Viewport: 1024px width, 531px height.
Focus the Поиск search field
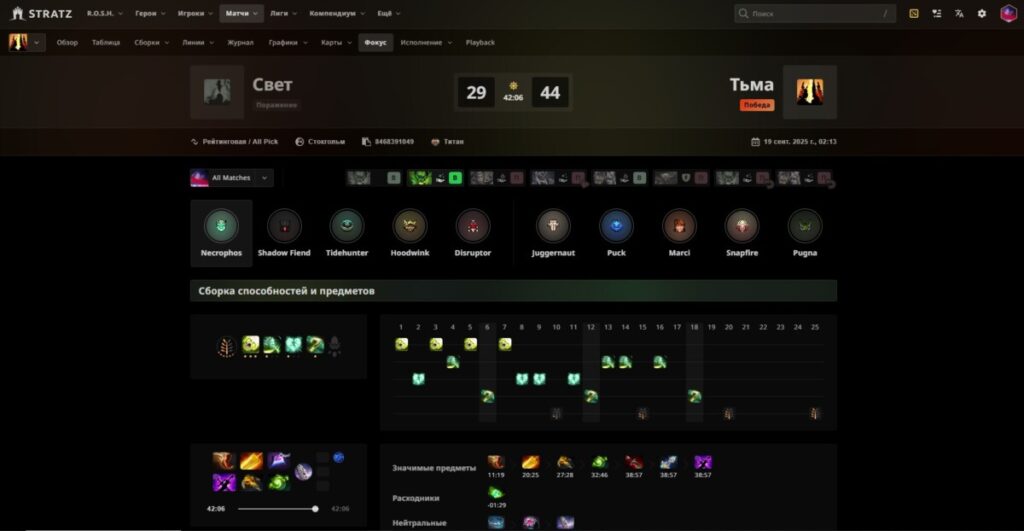coord(814,14)
